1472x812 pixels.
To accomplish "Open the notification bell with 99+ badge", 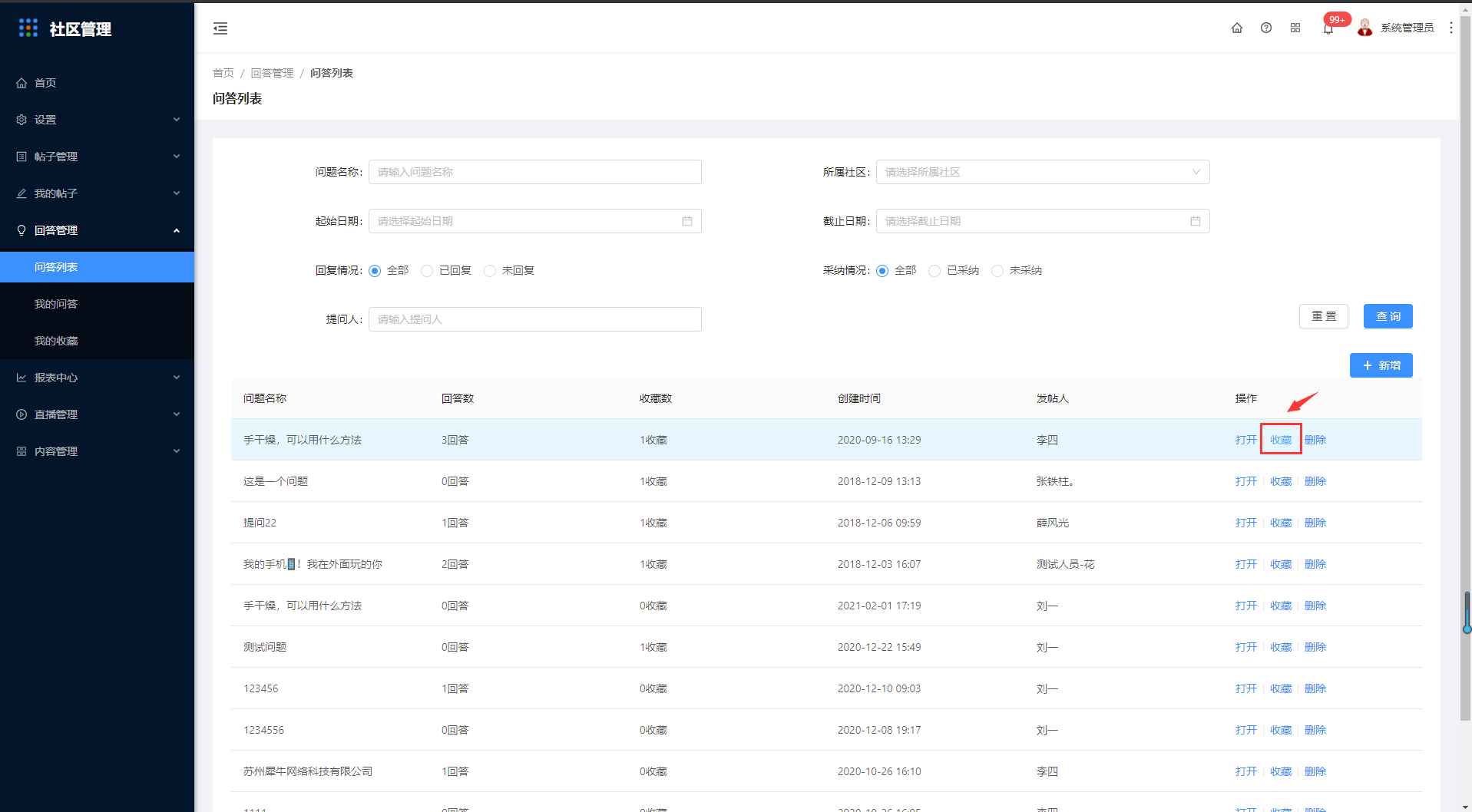I will (x=1328, y=28).
